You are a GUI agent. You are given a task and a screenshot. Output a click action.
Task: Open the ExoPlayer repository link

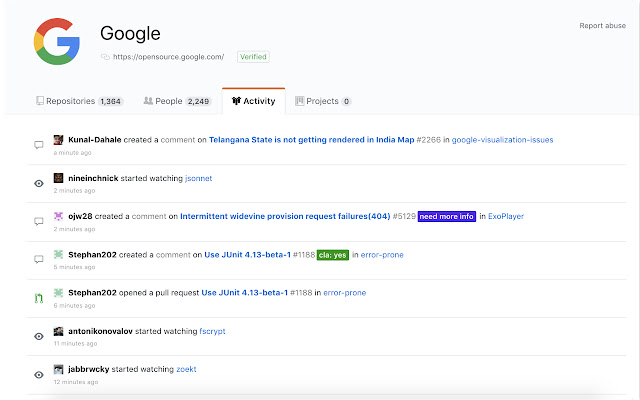506,216
